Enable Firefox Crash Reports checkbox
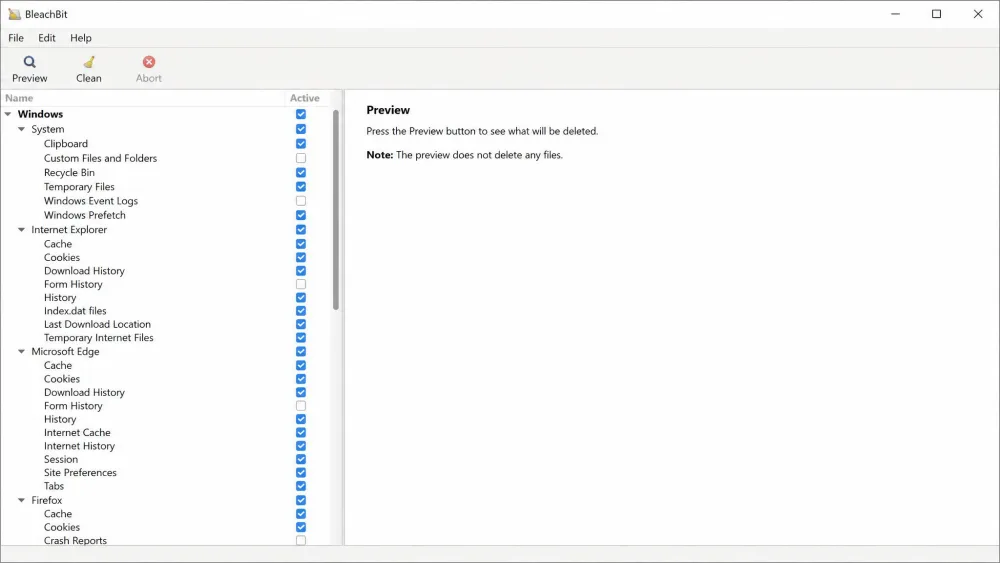The height and width of the screenshot is (563, 1000). 301,541
